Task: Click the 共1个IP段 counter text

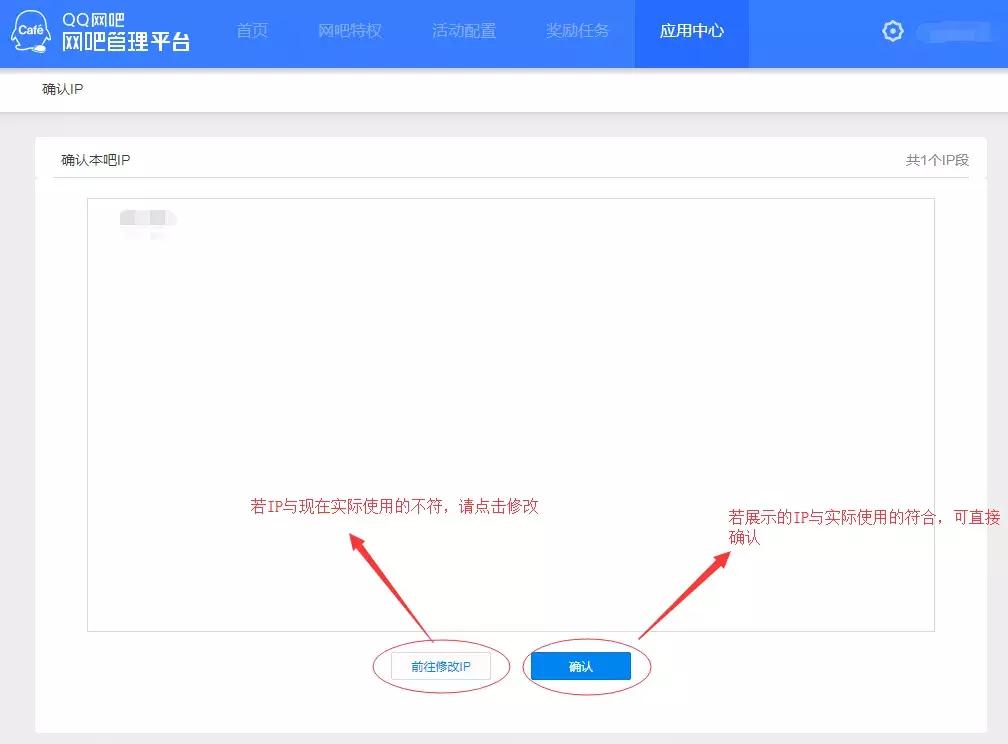Action: 938,159
